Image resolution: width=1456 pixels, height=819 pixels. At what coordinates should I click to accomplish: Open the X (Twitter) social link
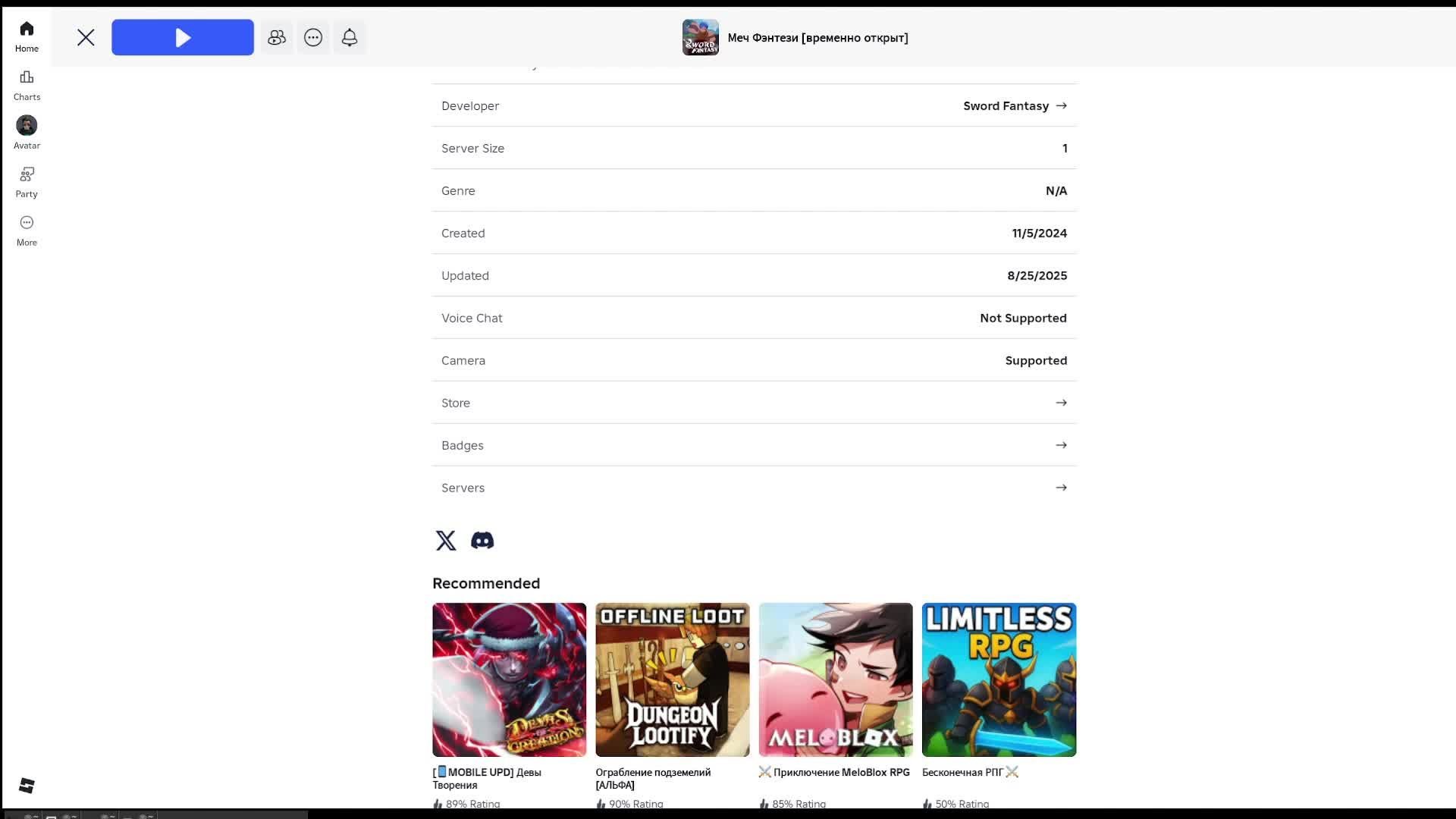[x=446, y=540]
